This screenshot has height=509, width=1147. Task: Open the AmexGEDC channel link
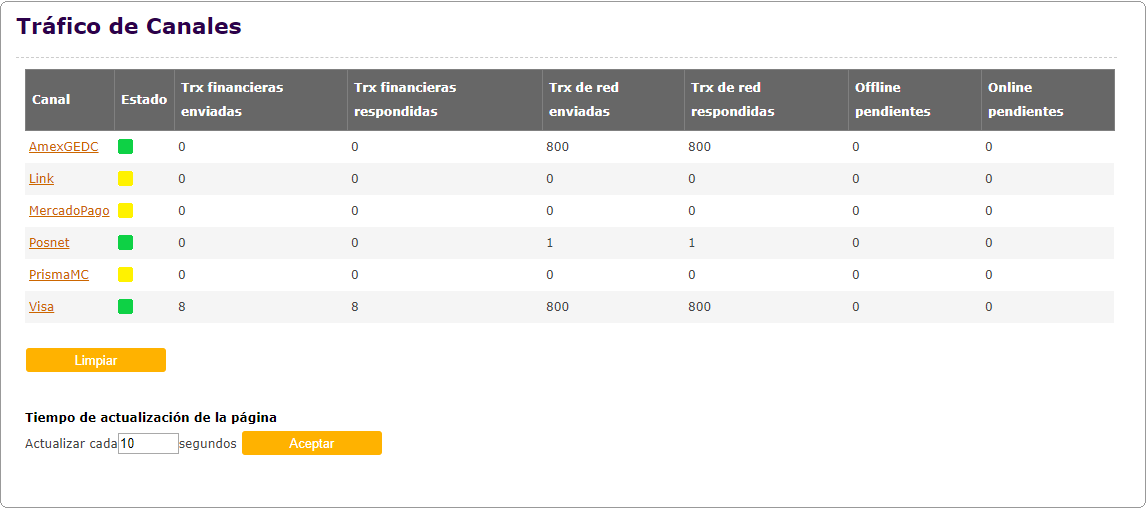coord(64,147)
